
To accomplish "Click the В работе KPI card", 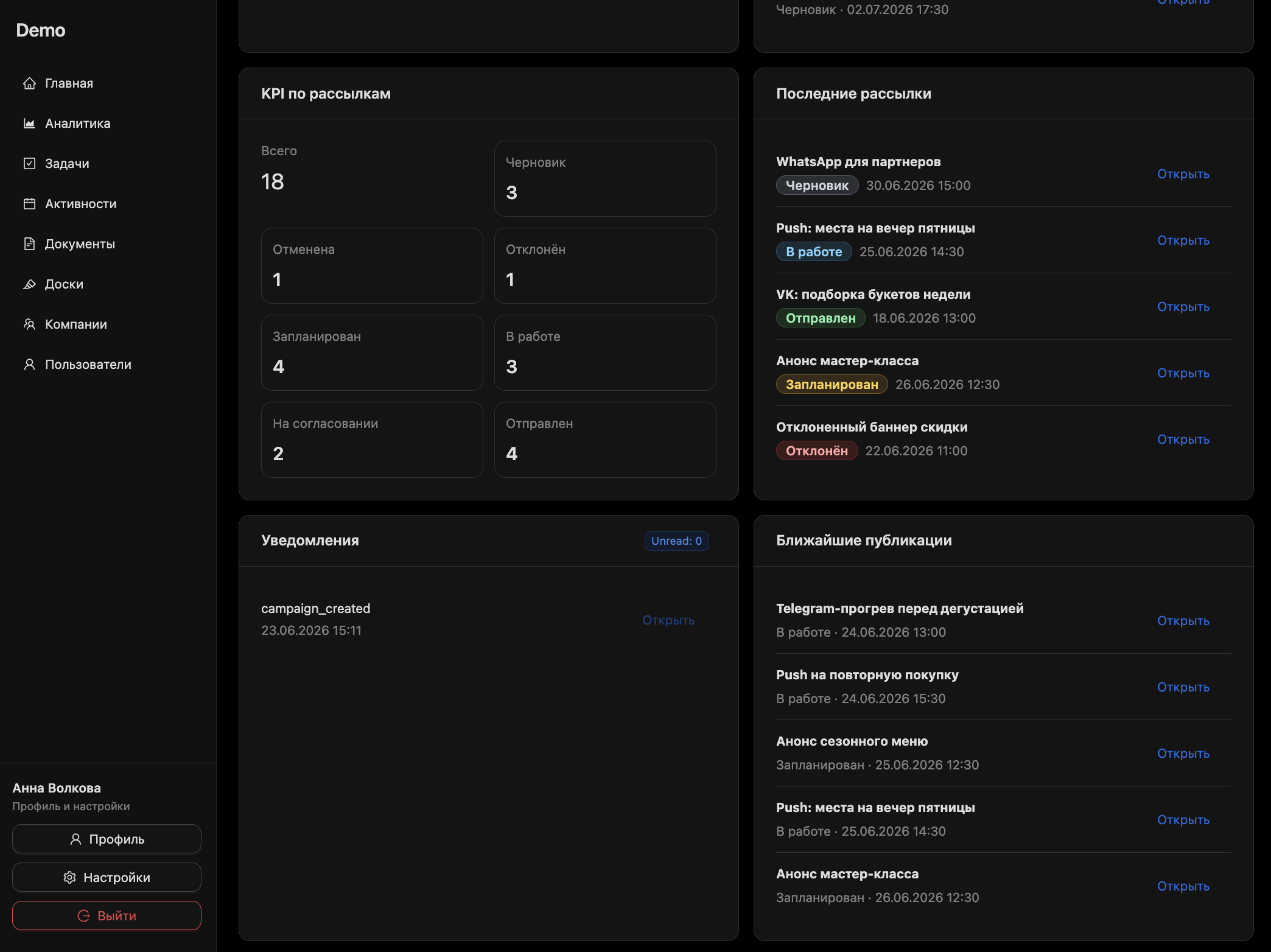I will pyautogui.click(x=605, y=353).
